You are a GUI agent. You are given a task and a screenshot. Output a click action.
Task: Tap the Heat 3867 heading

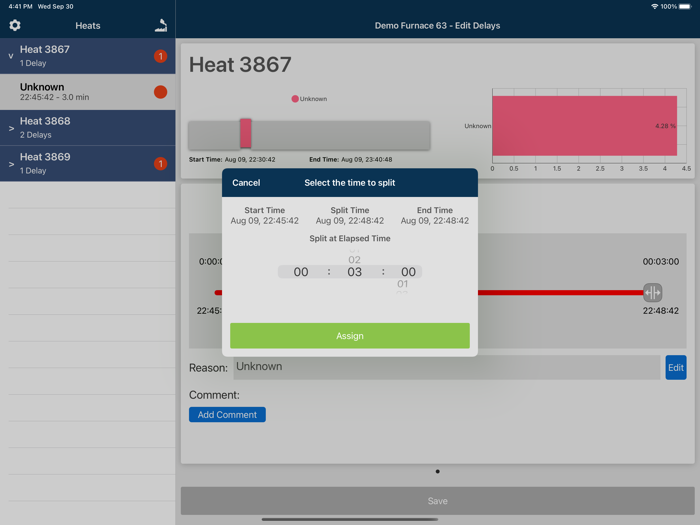240,65
